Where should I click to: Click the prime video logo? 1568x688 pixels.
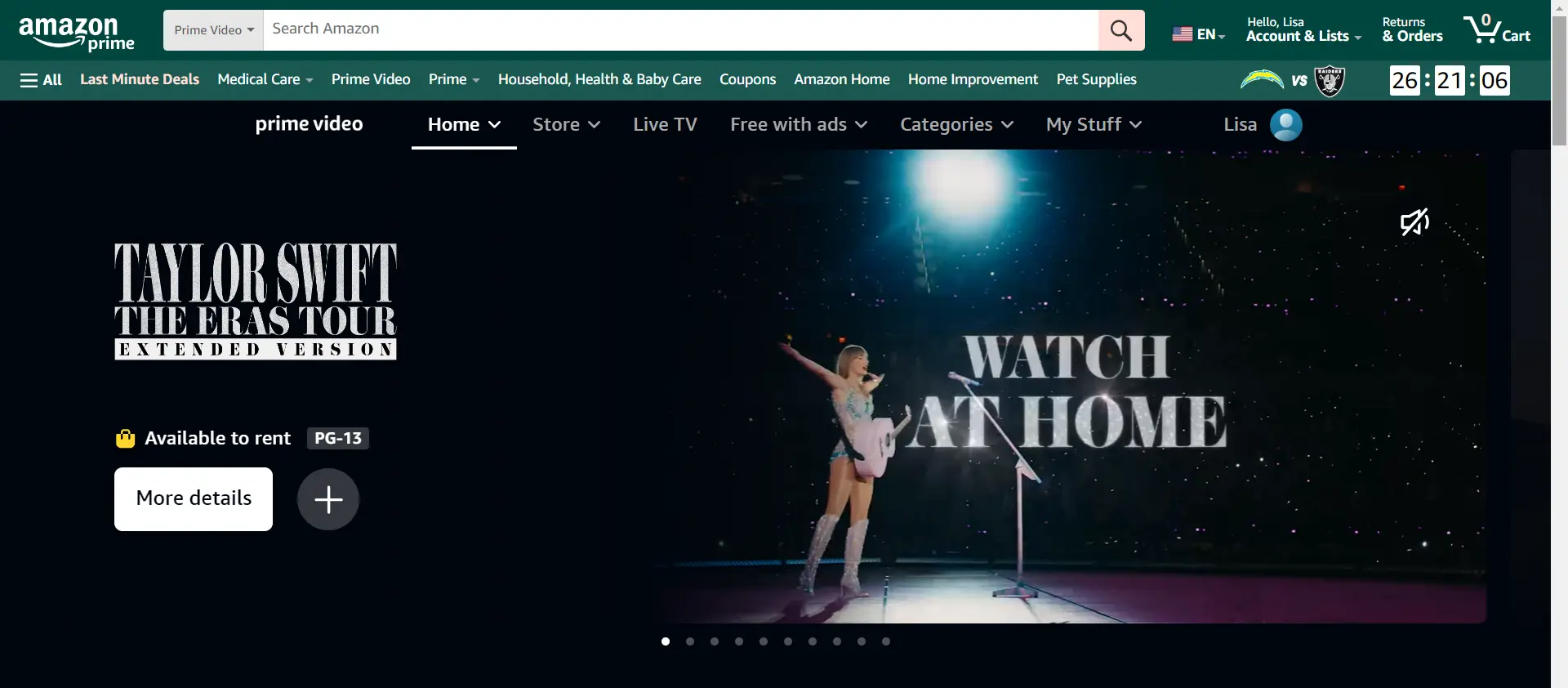[x=309, y=124]
